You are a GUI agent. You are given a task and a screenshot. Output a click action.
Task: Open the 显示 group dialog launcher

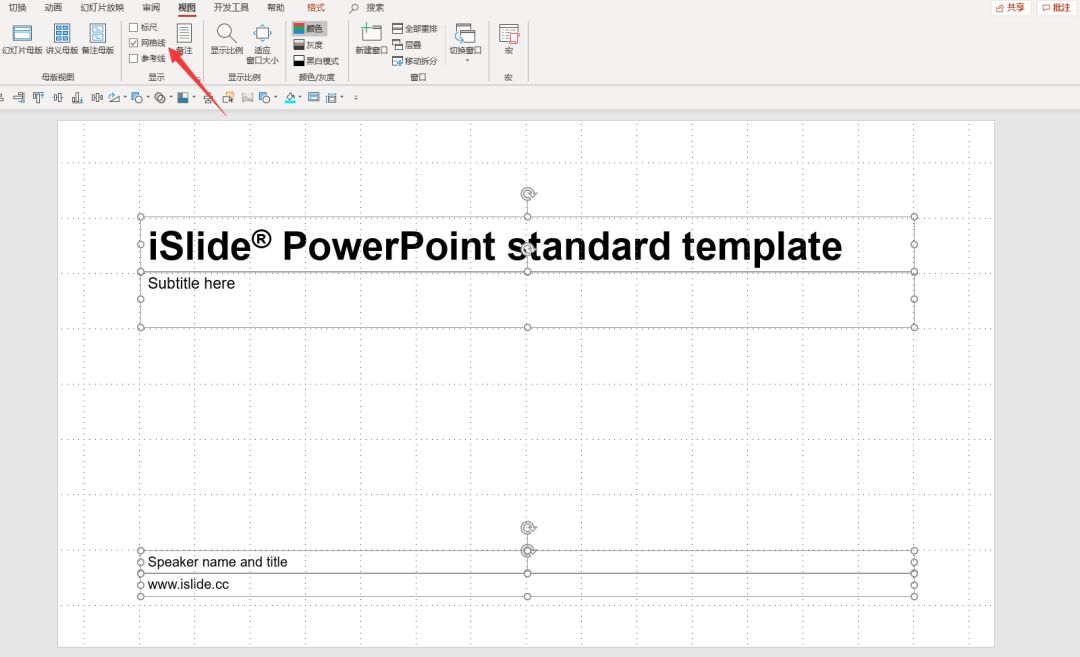coord(198,78)
